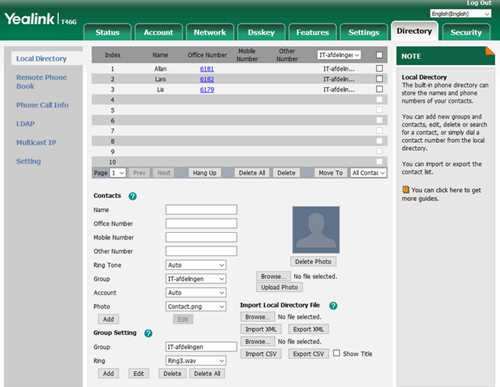
Task: Click the Group Setting Delete All button
Action: 207,373
